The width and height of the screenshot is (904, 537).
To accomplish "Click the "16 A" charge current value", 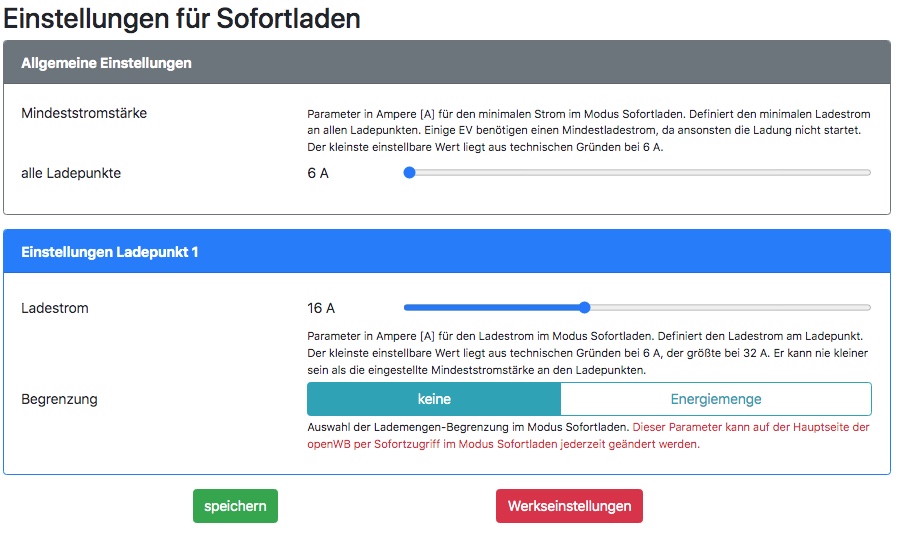I will [321, 308].
